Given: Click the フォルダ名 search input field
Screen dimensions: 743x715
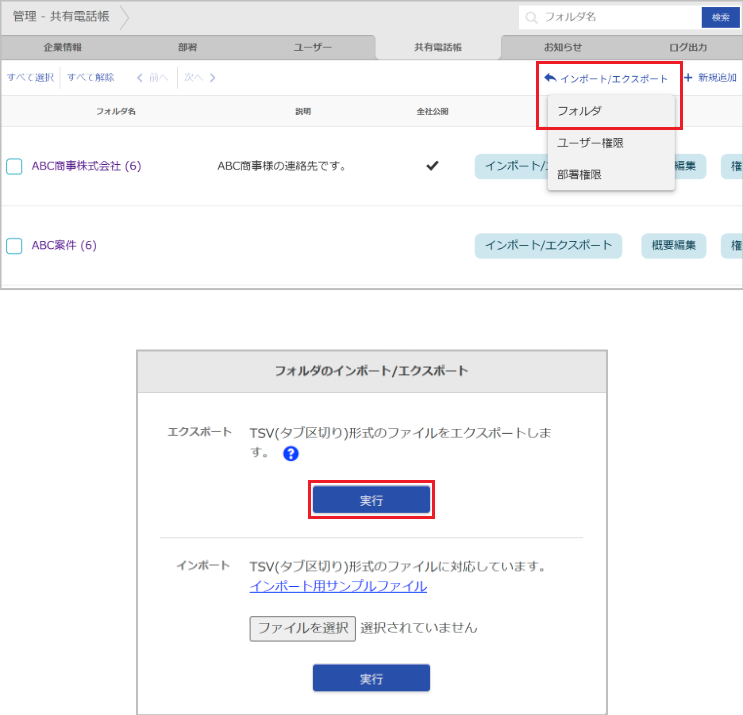Looking at the screenshot, I should [x=618, y=17].
